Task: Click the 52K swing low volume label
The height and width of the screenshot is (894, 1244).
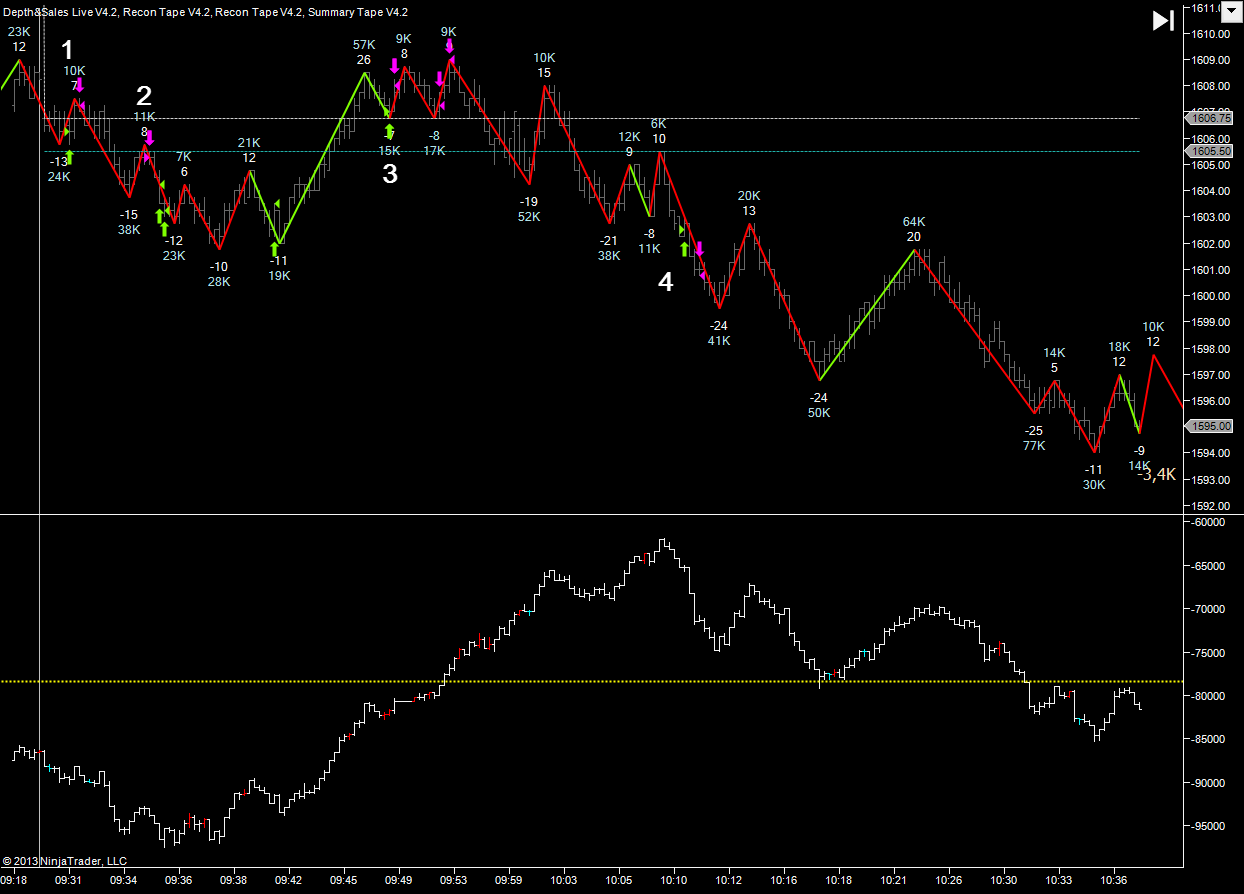Action: tap(529, 216)
